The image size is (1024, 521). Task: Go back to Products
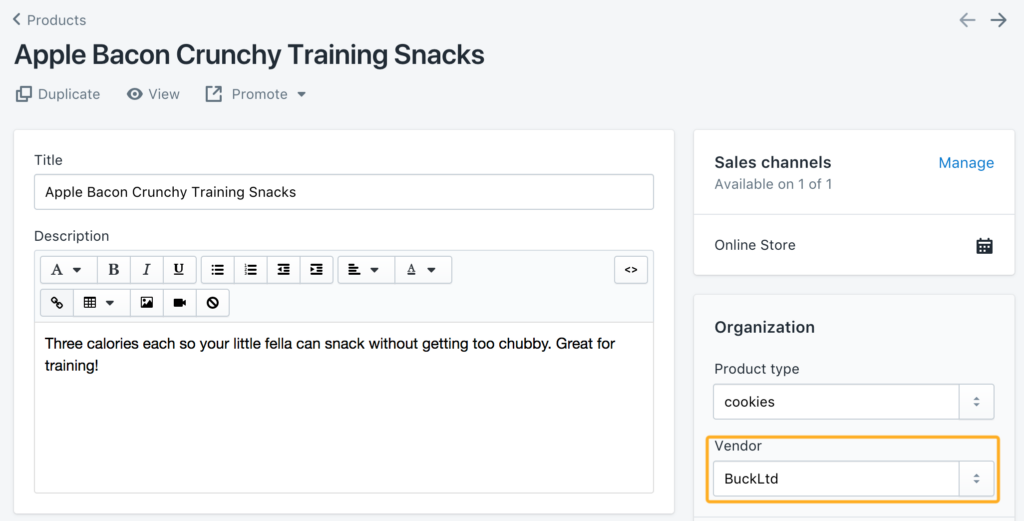pos(50,20)
